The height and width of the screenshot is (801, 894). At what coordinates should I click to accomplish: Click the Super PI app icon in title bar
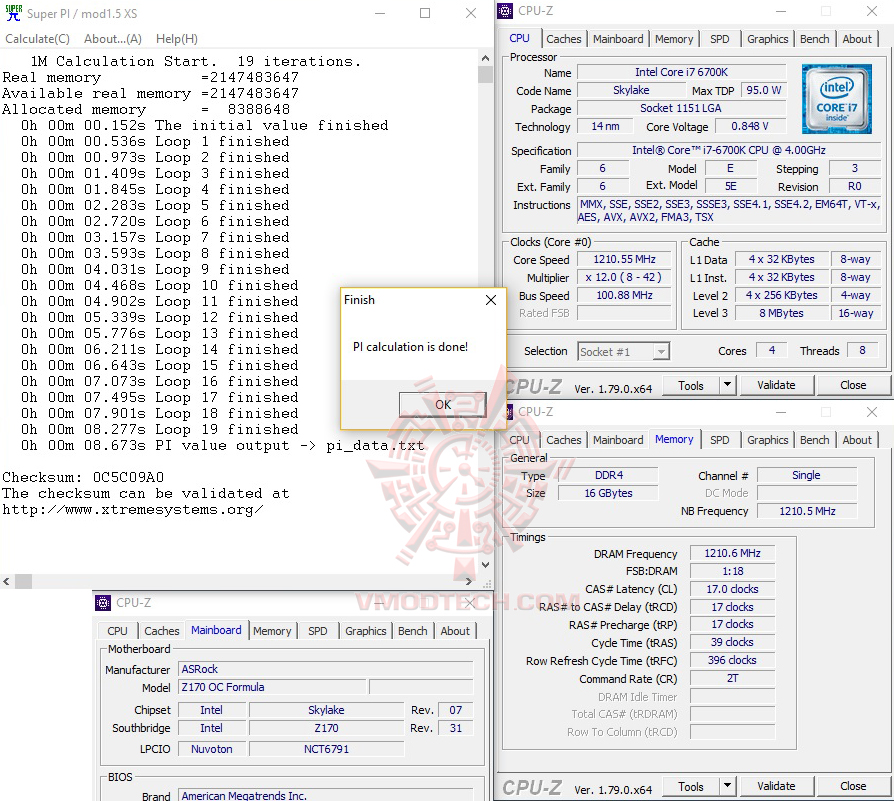[13, 13]
